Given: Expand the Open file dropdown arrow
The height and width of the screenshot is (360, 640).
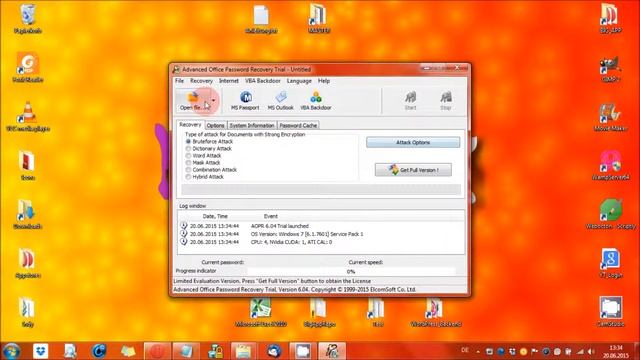Looking at the screenshot, I should click(213, 100).
